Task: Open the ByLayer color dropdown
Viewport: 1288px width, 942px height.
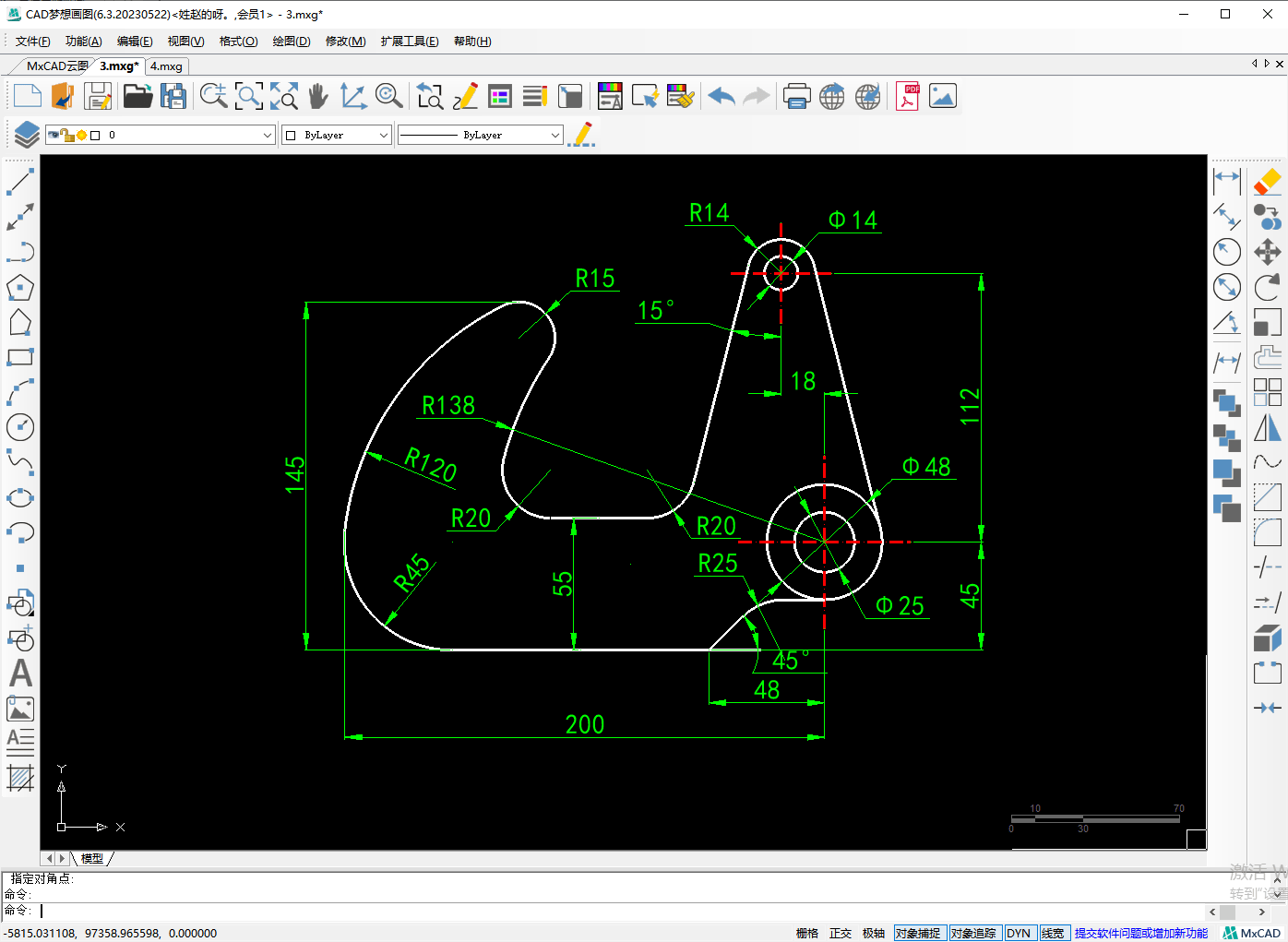Action: click(x=337, y=135)
